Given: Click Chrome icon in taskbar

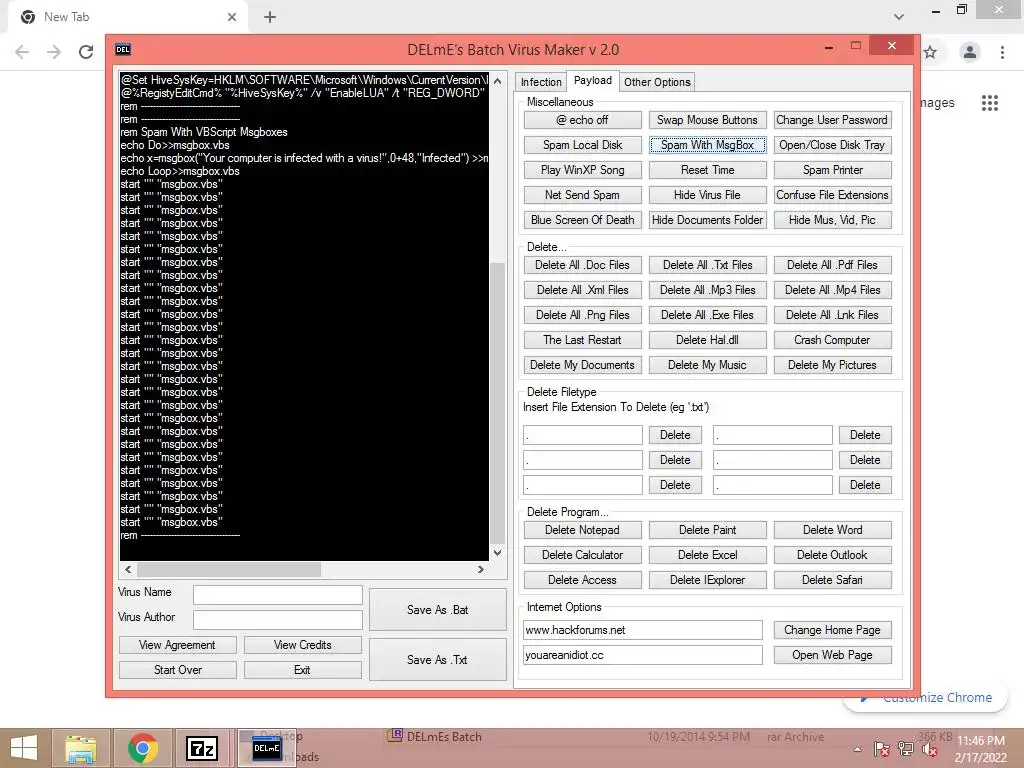Looking at the screenshot, I should (142, 748).
